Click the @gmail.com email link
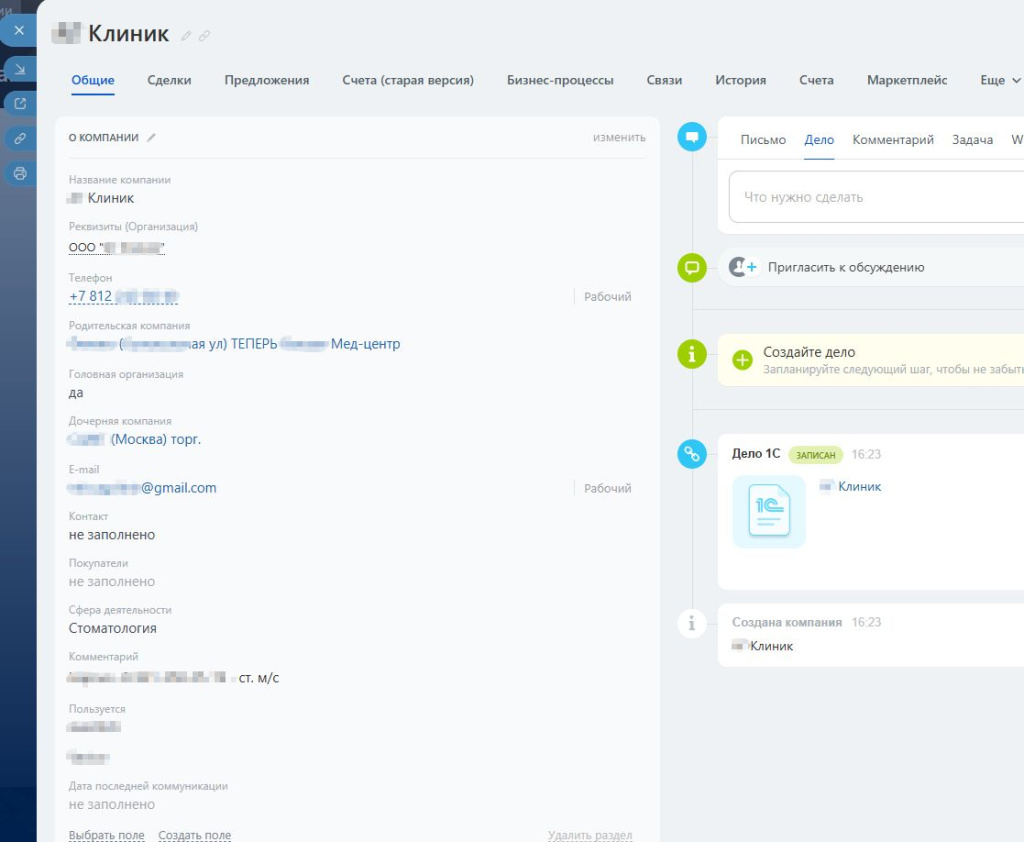1024x842 pixels. point(142,488)
